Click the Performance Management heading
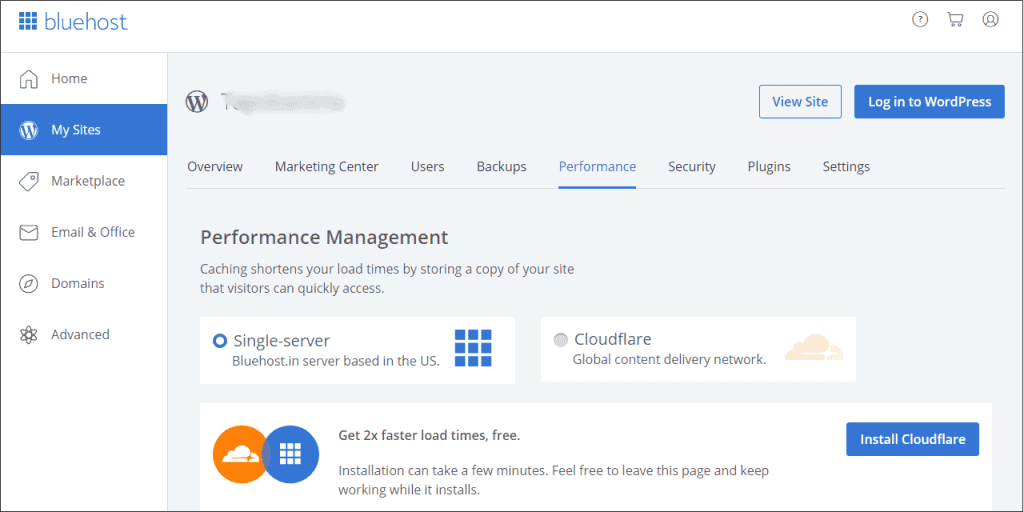 pyautogui.click(x=324, y=237)
